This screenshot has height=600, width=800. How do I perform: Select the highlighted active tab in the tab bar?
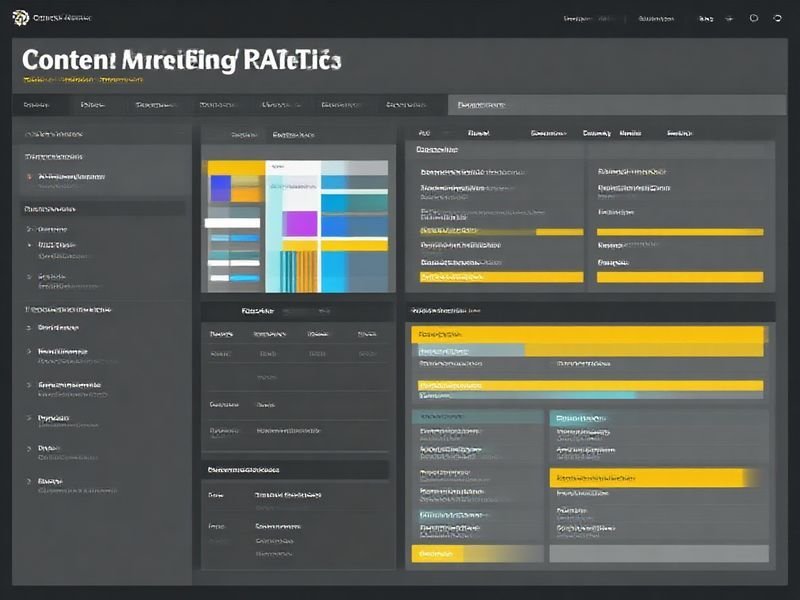[x=481, y=105]
